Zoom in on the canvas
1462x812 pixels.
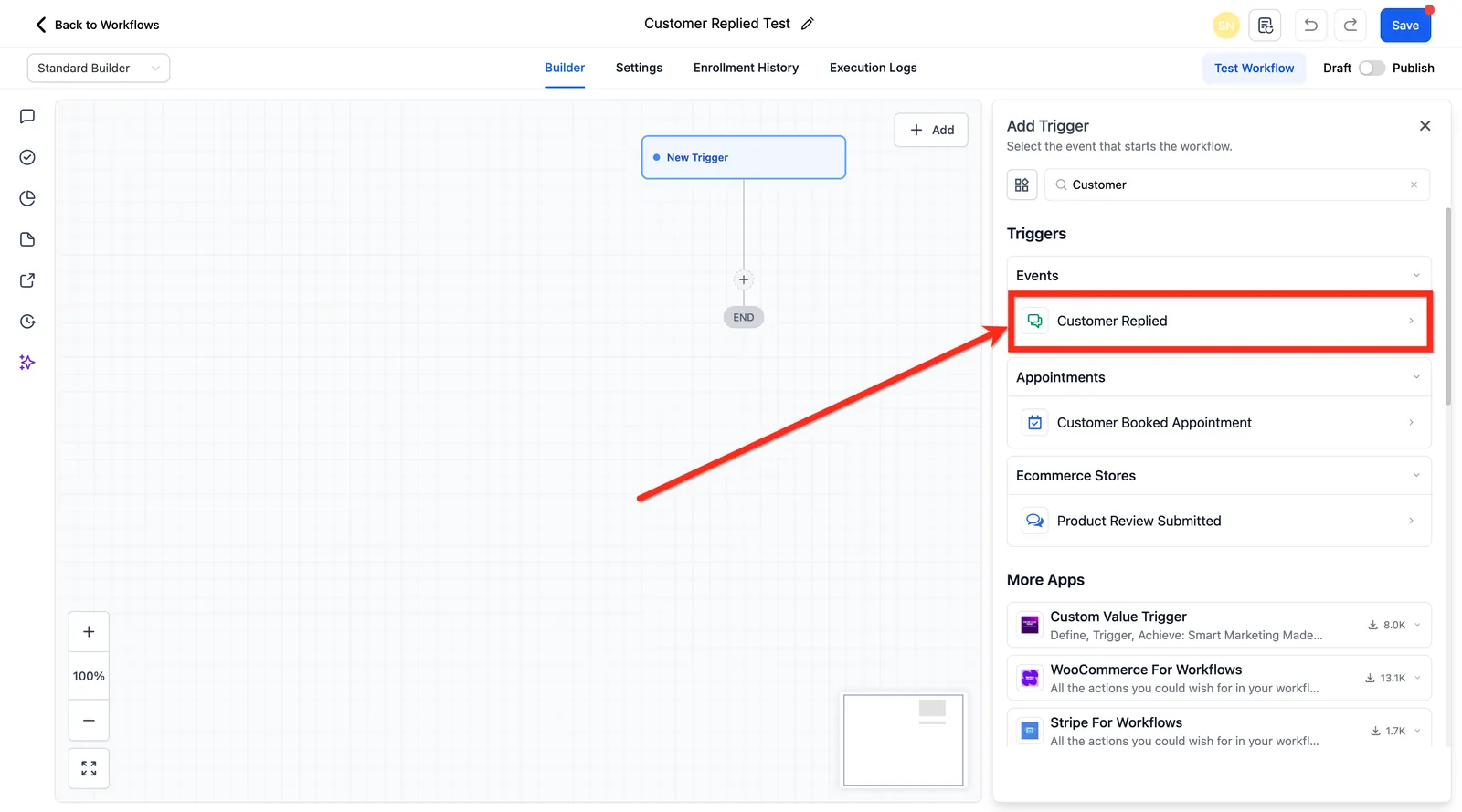tap(89, 631)
